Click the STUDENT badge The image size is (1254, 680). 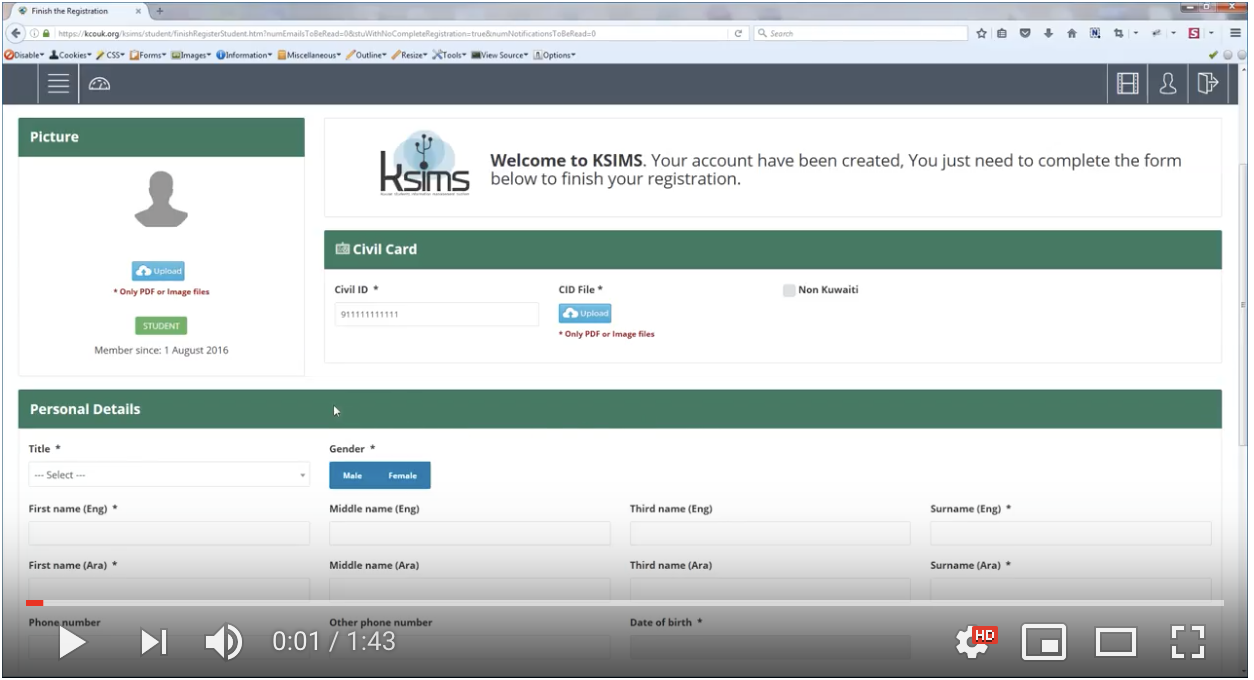[x=161, y=325]
